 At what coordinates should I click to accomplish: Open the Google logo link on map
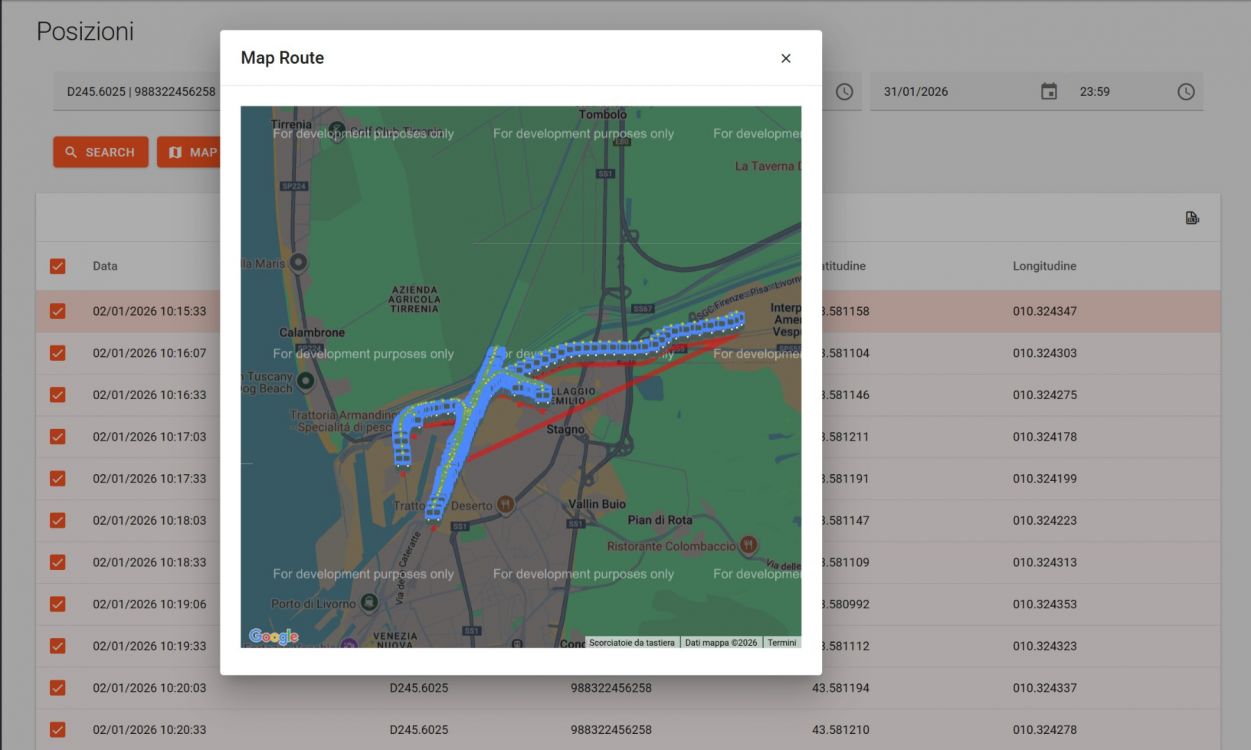[273, 637]
